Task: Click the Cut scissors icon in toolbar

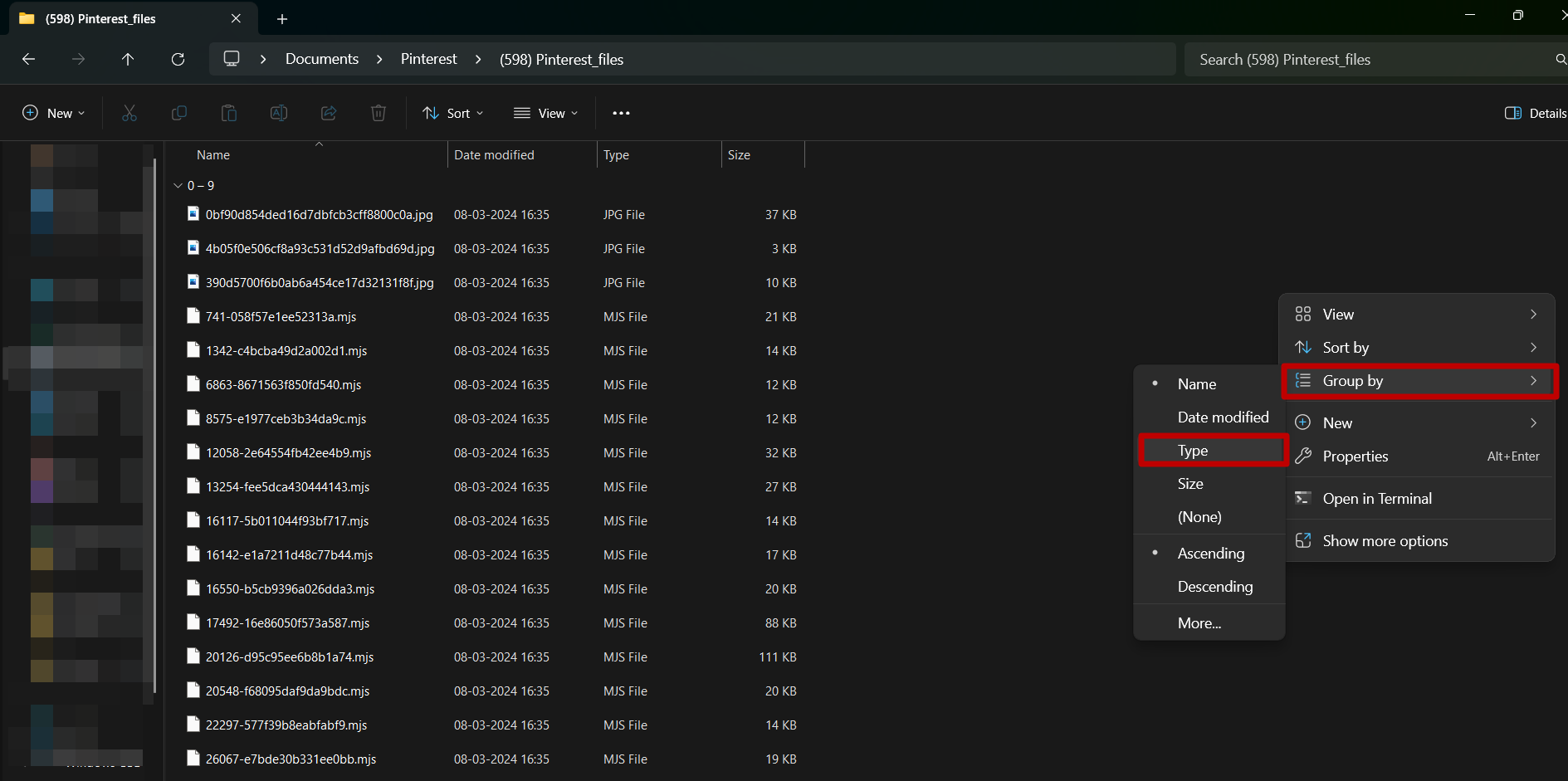Action: pyautogui.click(x=129, y=113)
